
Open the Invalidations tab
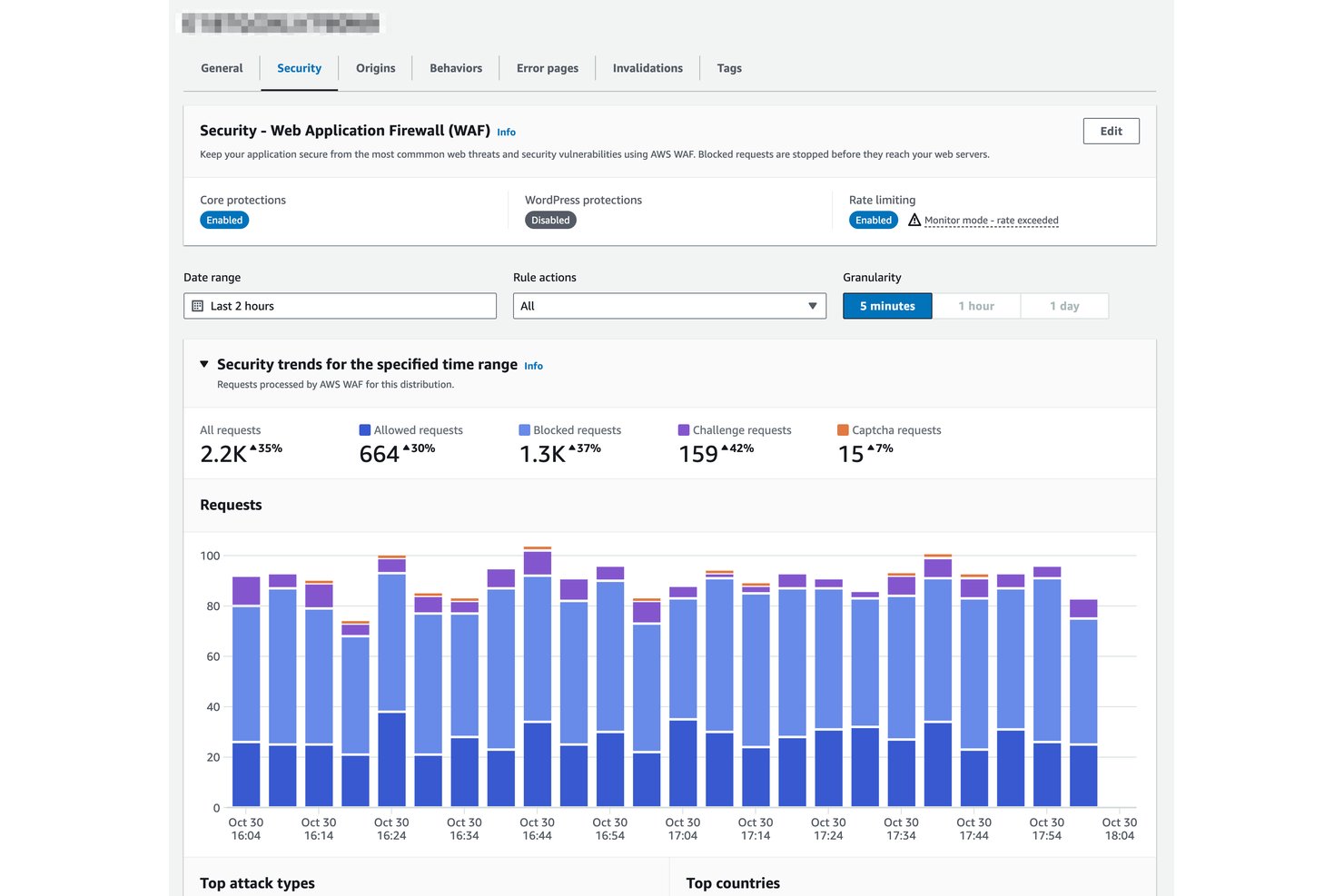tap(647, 68)
